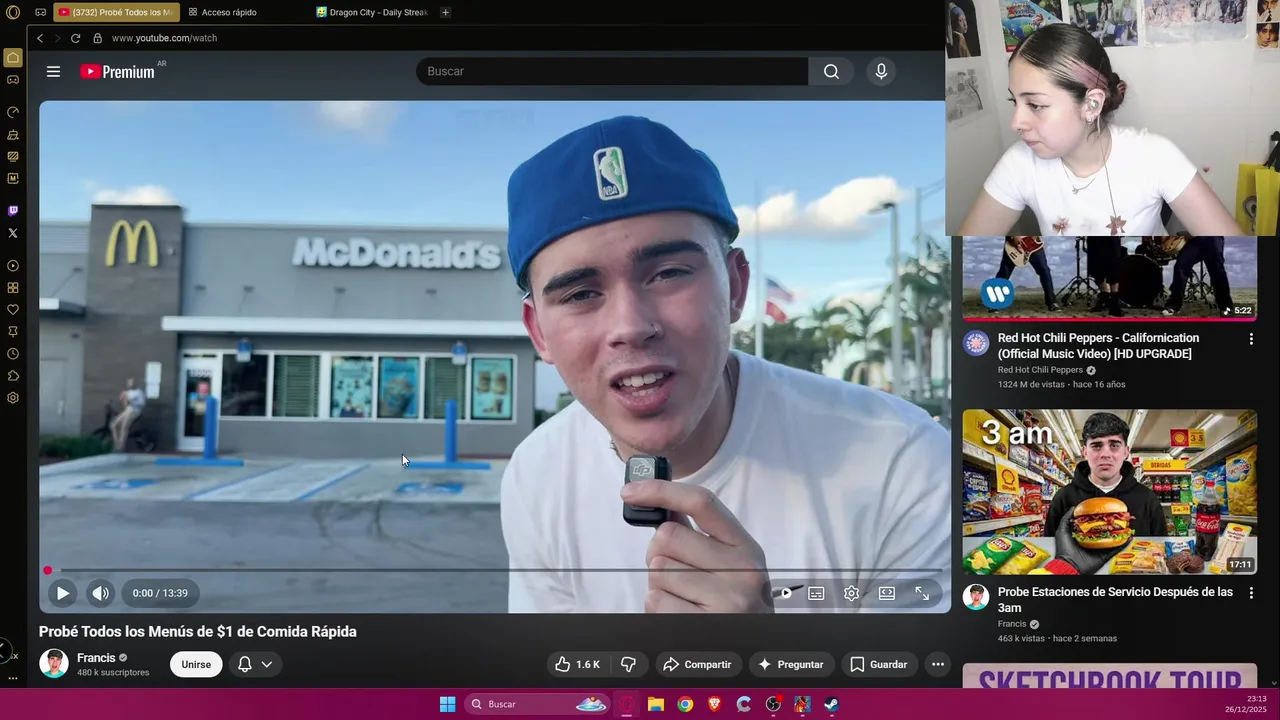Like the video with 1.6 K likes

pyautogui.click(x=577, y=664)
